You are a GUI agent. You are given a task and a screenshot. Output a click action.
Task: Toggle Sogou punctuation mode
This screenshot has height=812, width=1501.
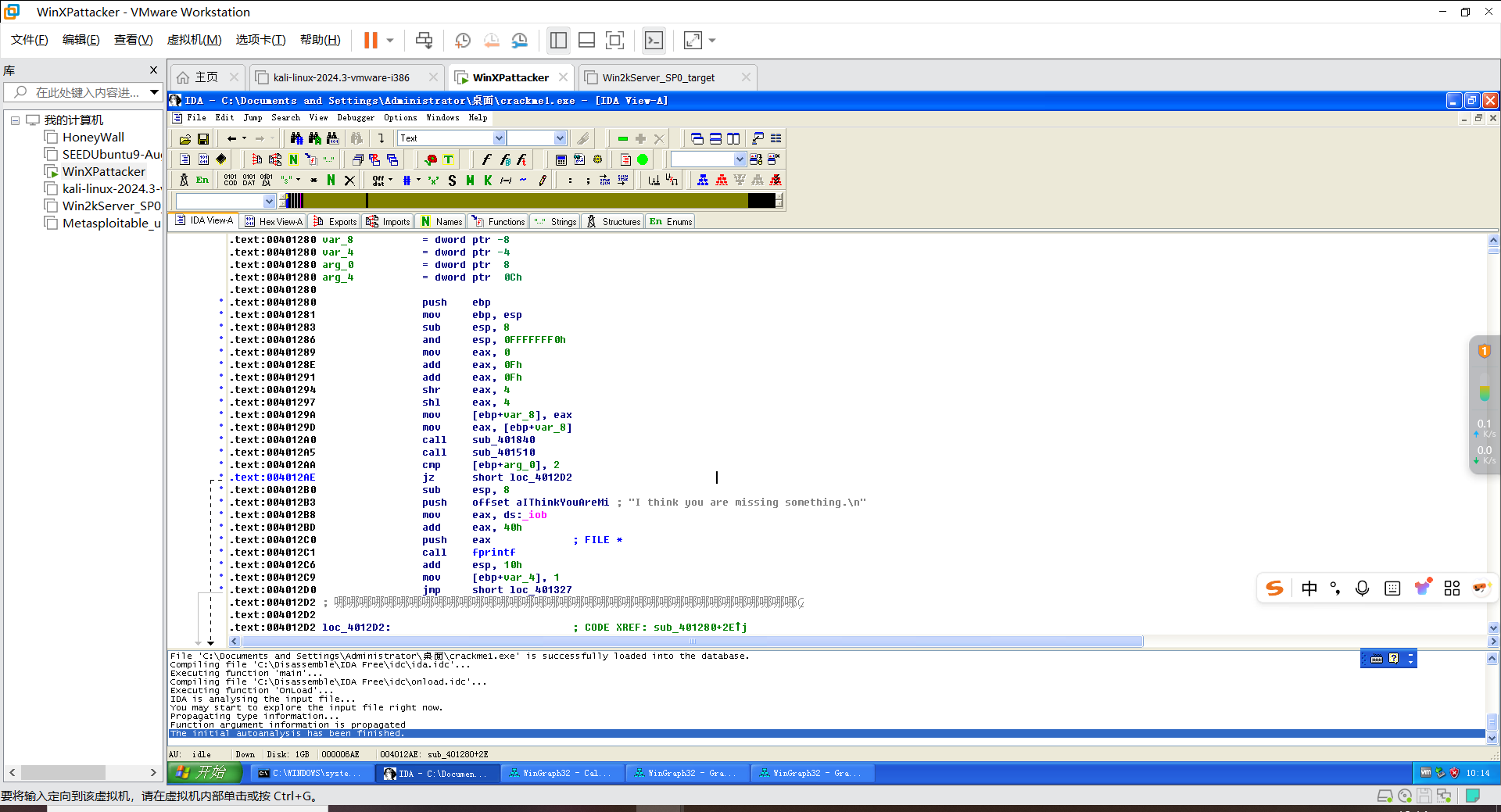[x=1335, y=588]
